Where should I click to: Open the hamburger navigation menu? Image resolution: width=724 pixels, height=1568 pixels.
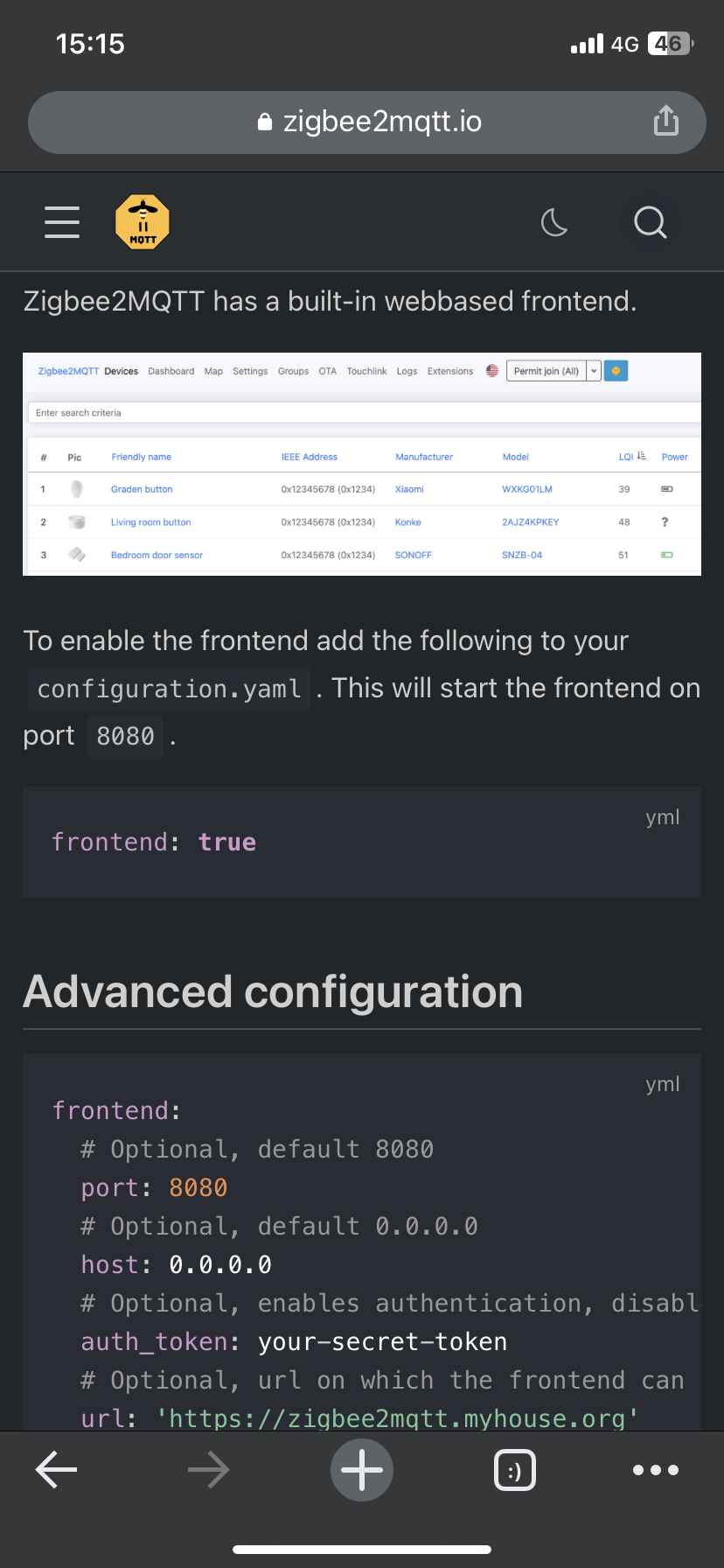[x=62, y=222]
